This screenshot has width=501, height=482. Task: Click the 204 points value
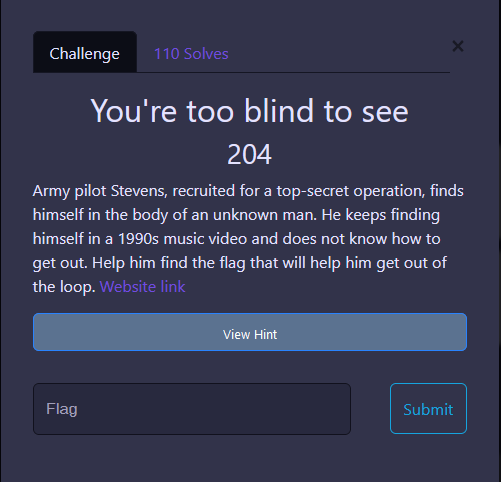tap(249, 154)
